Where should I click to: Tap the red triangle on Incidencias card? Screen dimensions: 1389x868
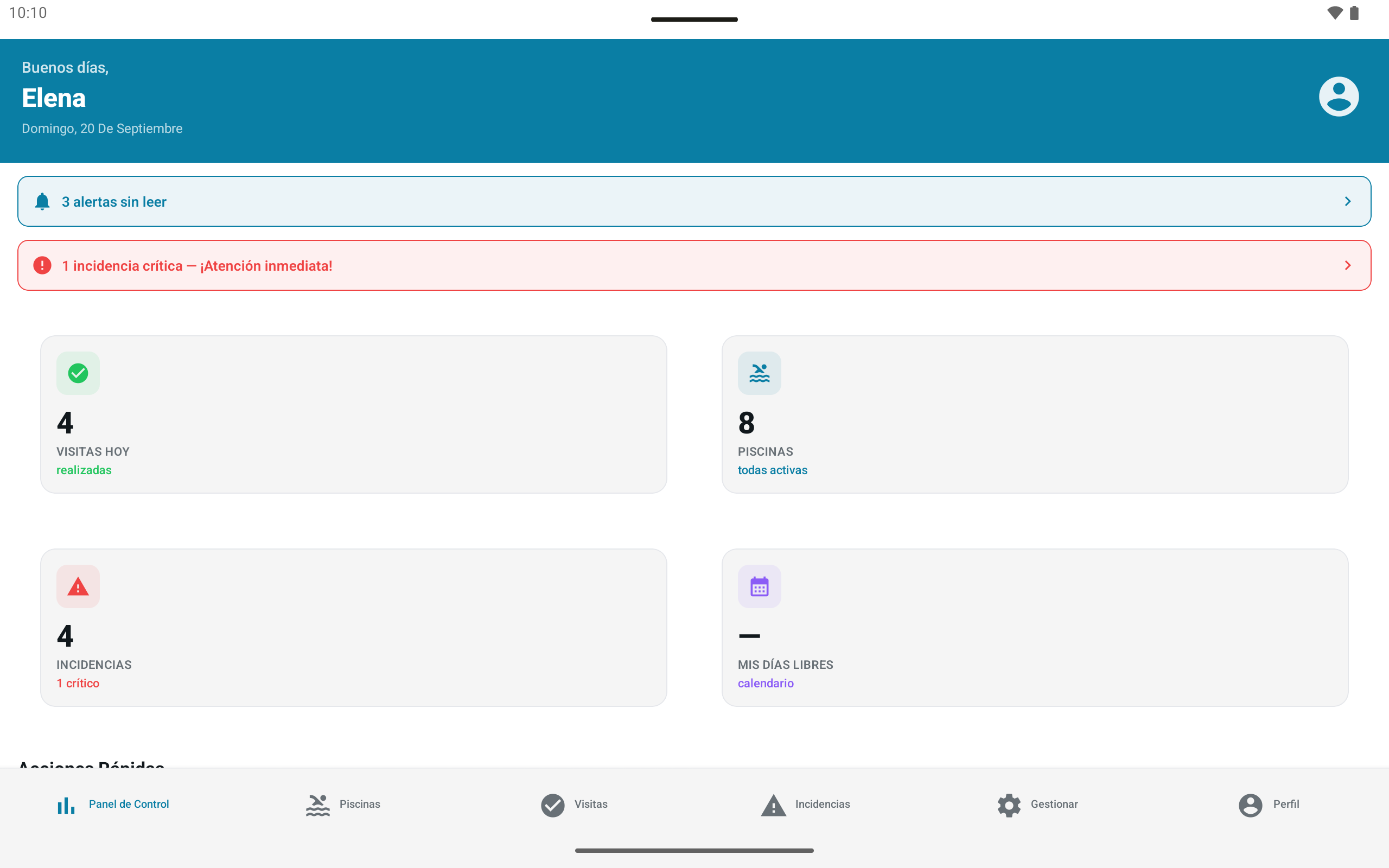pyautogui.click(x=78, y=586)
